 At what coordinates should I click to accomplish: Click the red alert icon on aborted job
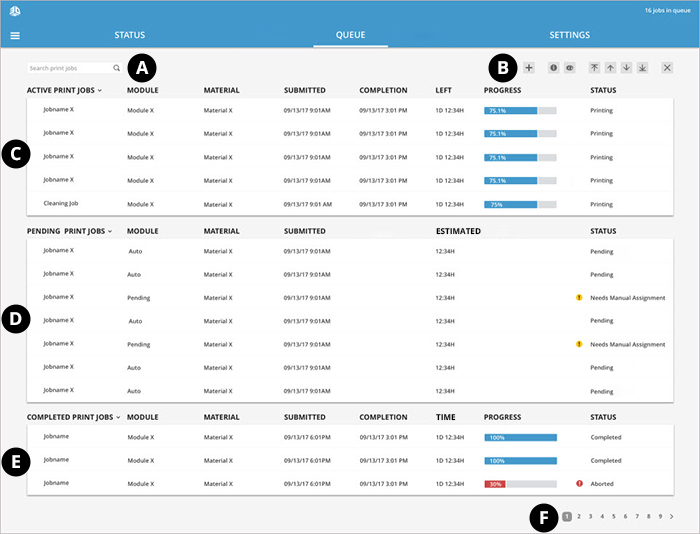tap(579, 484)
